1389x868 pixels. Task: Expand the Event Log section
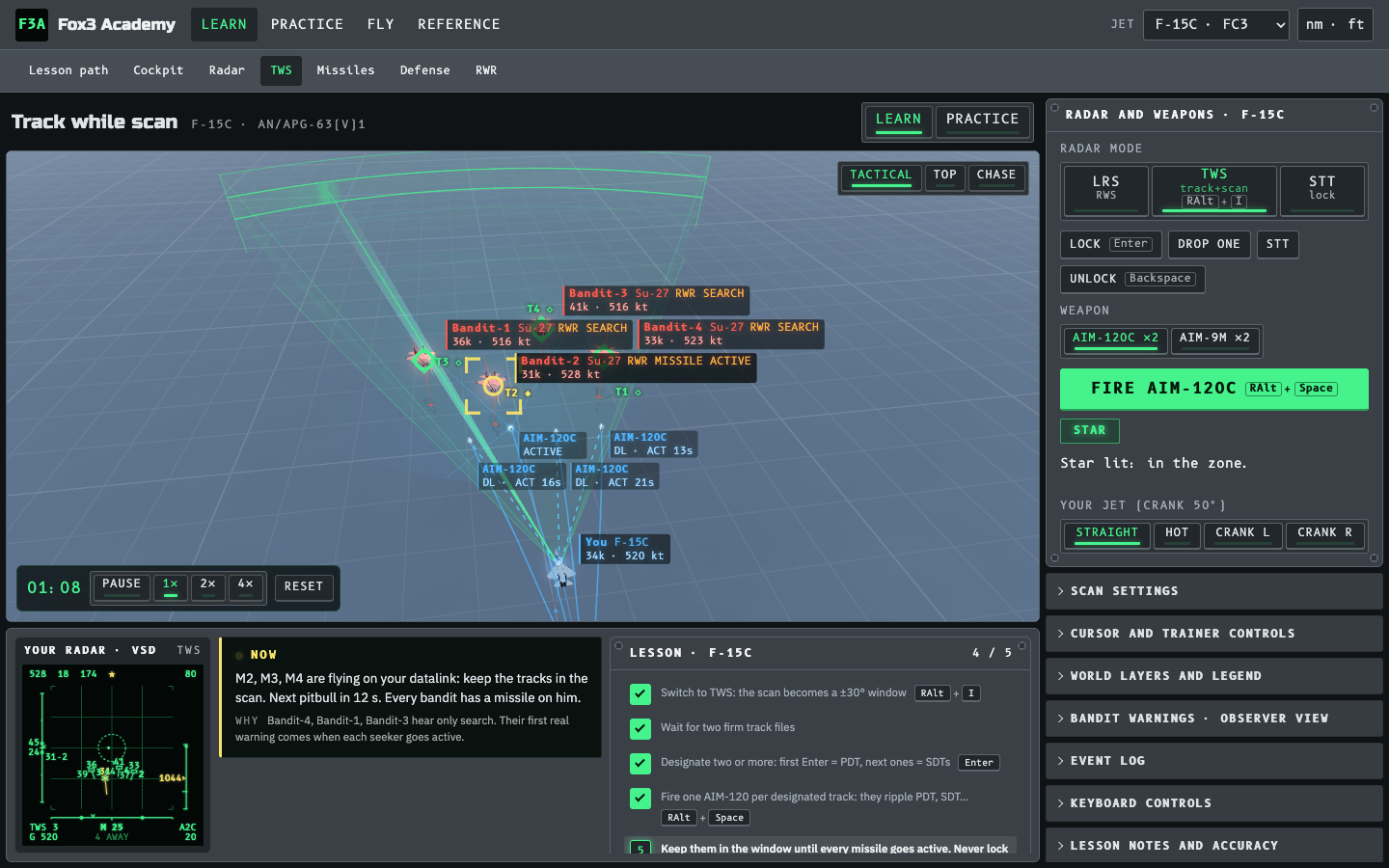point(1214,761)
